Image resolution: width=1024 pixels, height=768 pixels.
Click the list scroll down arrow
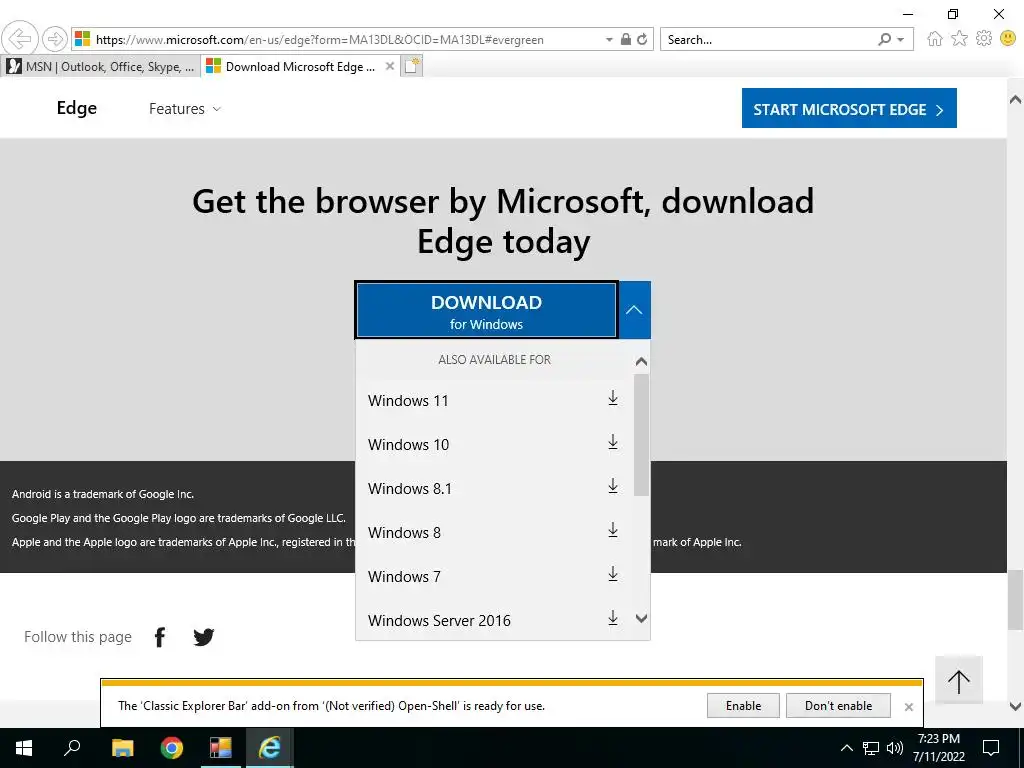tap(641, 618)
